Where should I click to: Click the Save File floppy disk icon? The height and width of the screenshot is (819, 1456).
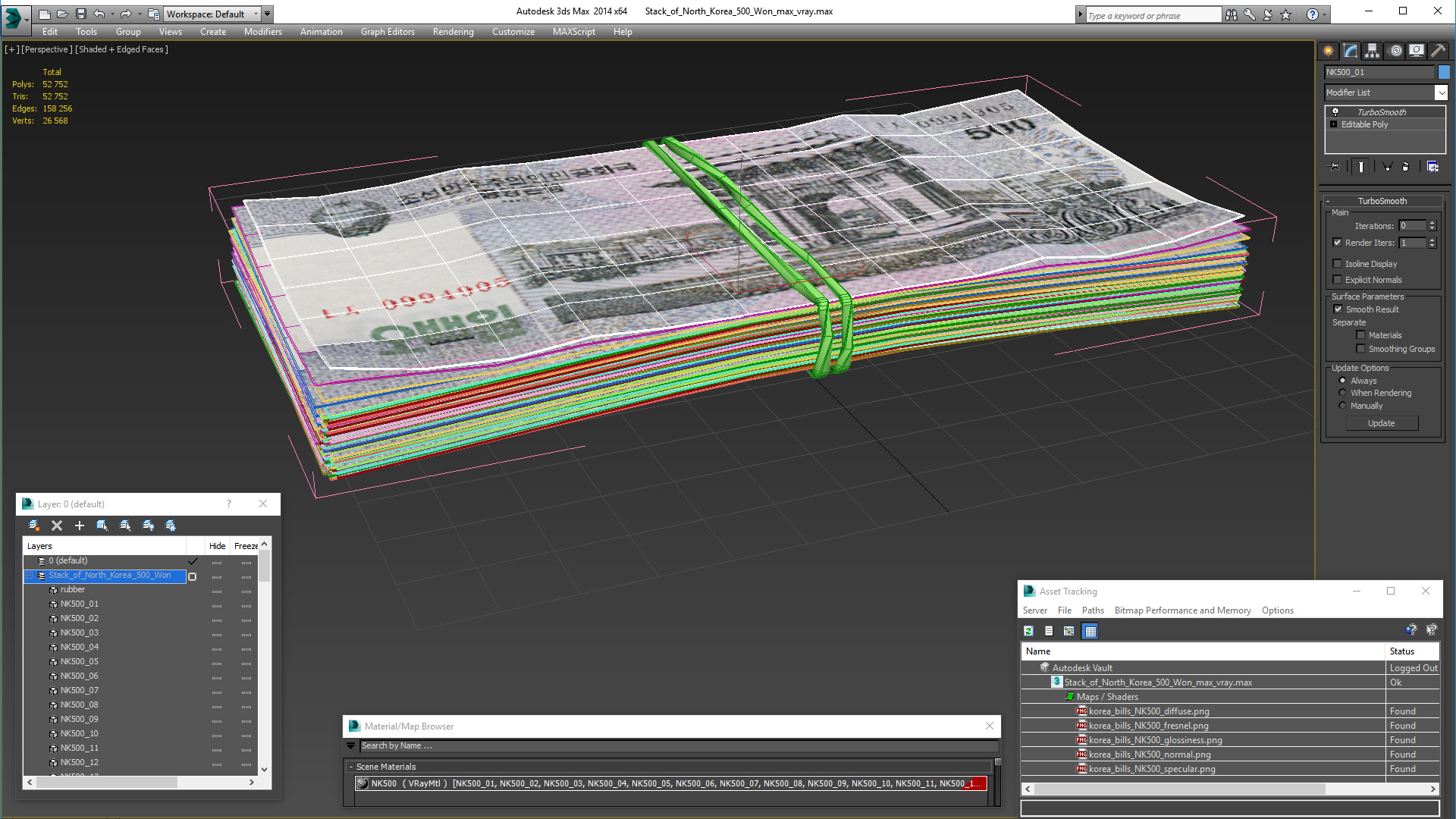pyautogui.click(x=80, y=14)
